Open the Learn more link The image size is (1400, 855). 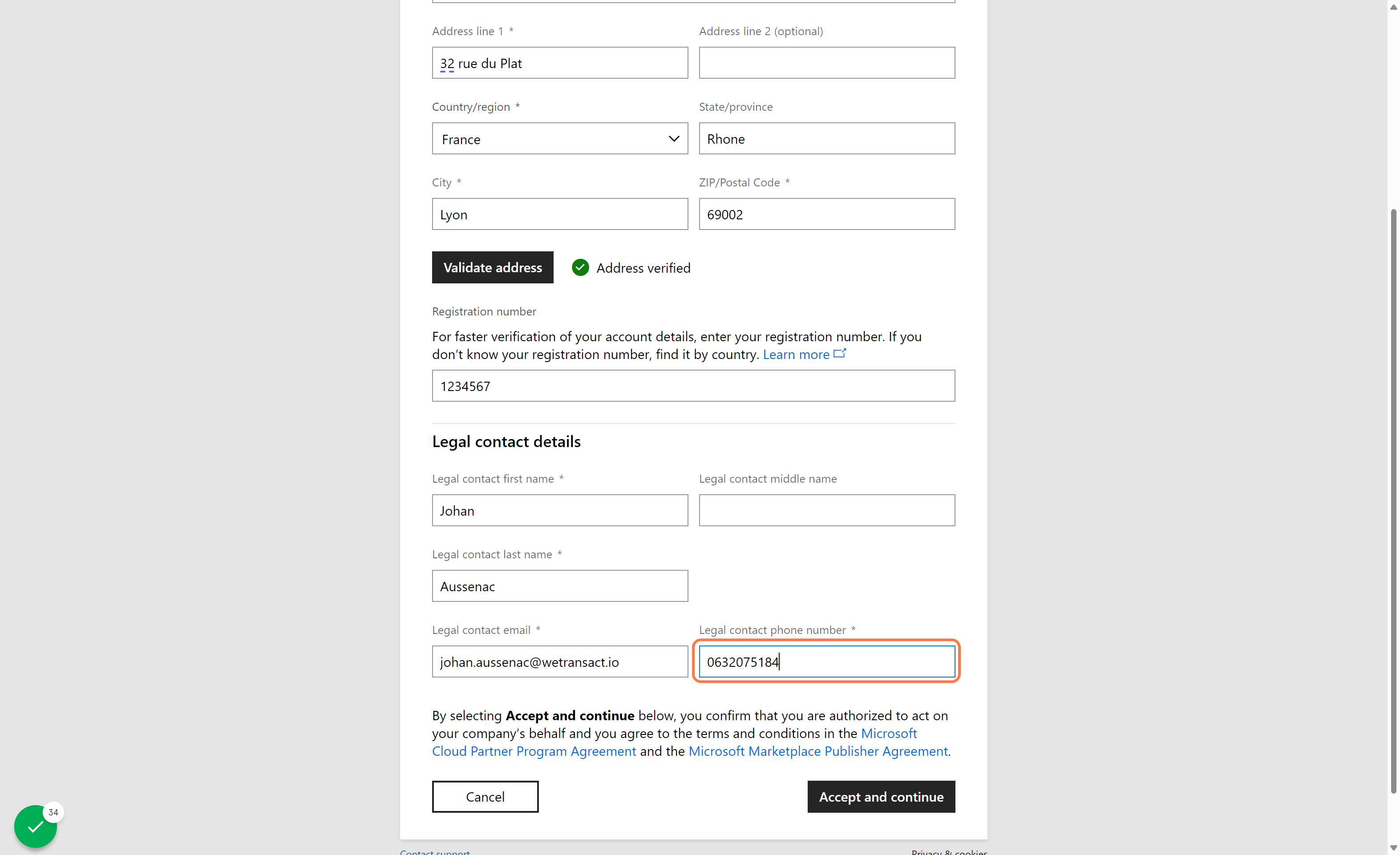[796, 355]
